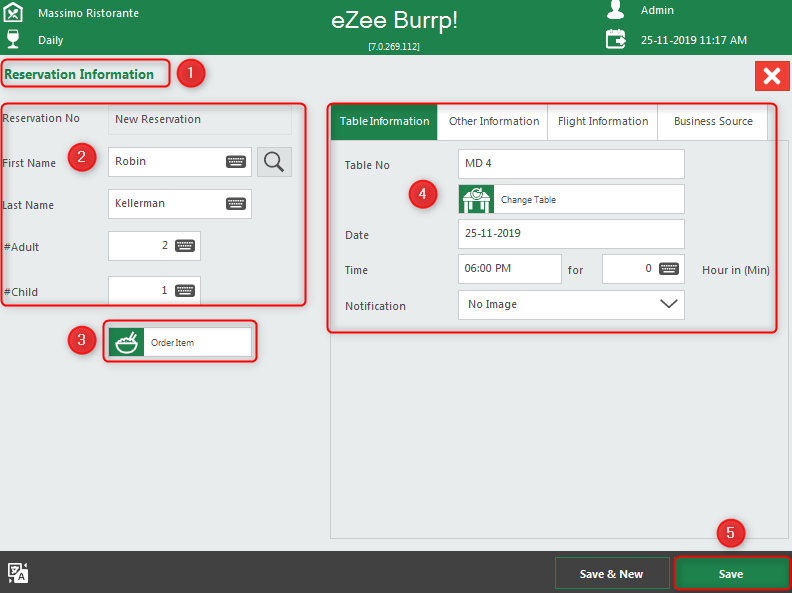Switch to the Table Information tab

point(384,122)
